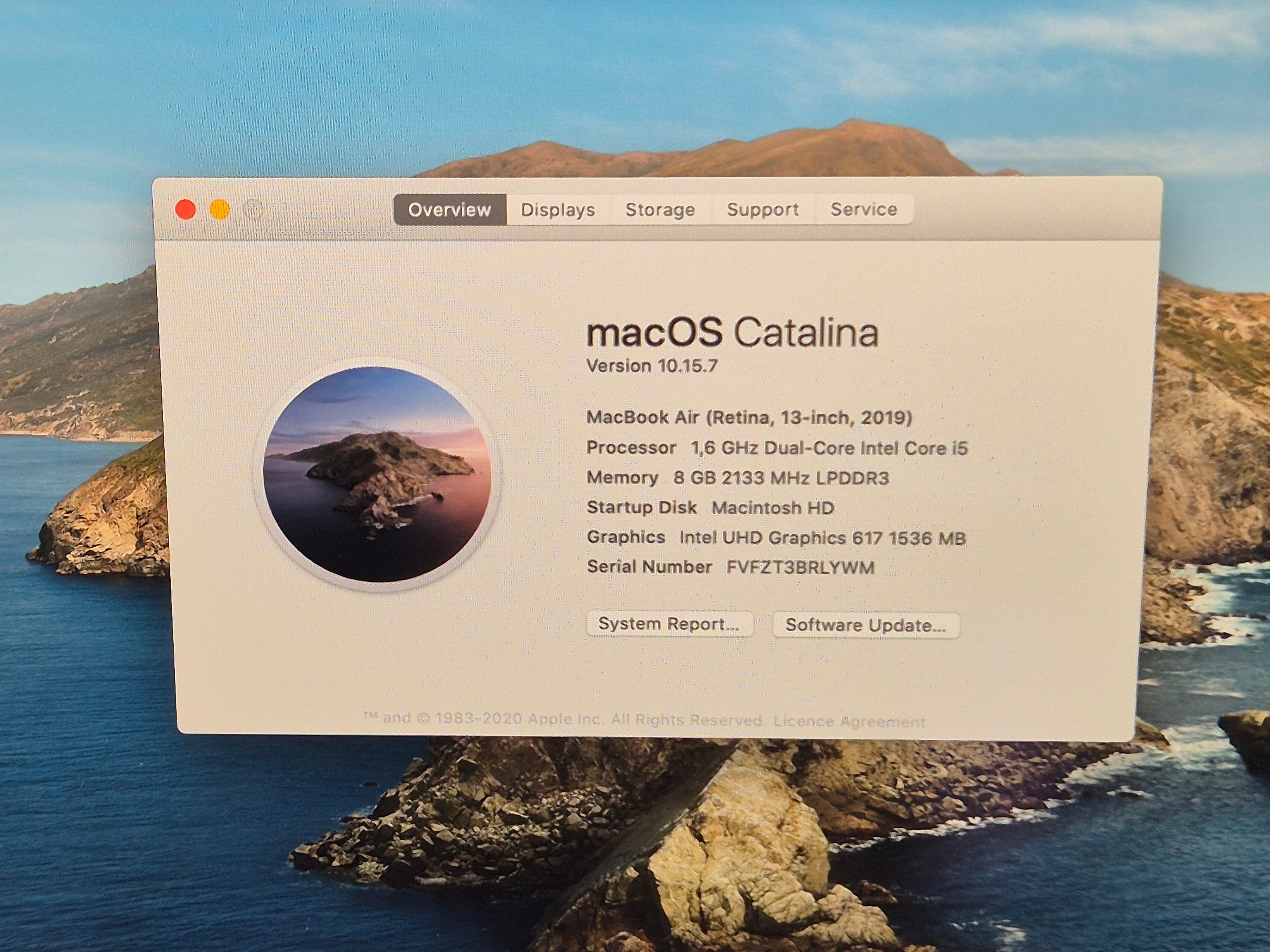Screen dimensions: 1270x952
Task: Click the Intel UHD Graphics 617 value
Action: (823, 538)
